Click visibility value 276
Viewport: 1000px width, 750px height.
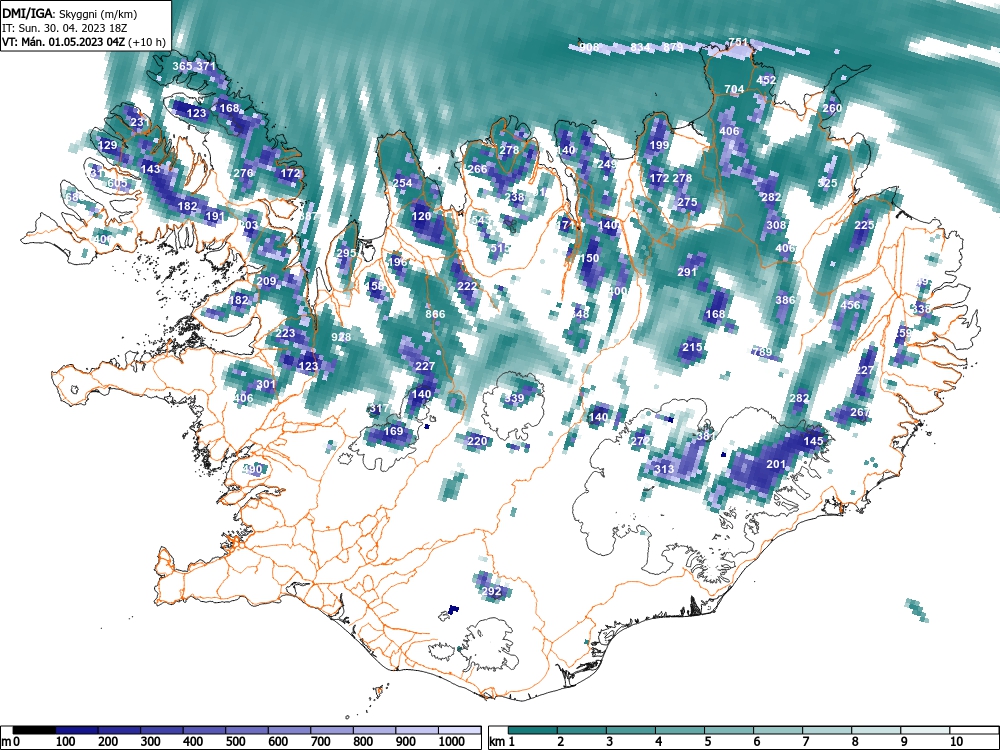(243, 173)
